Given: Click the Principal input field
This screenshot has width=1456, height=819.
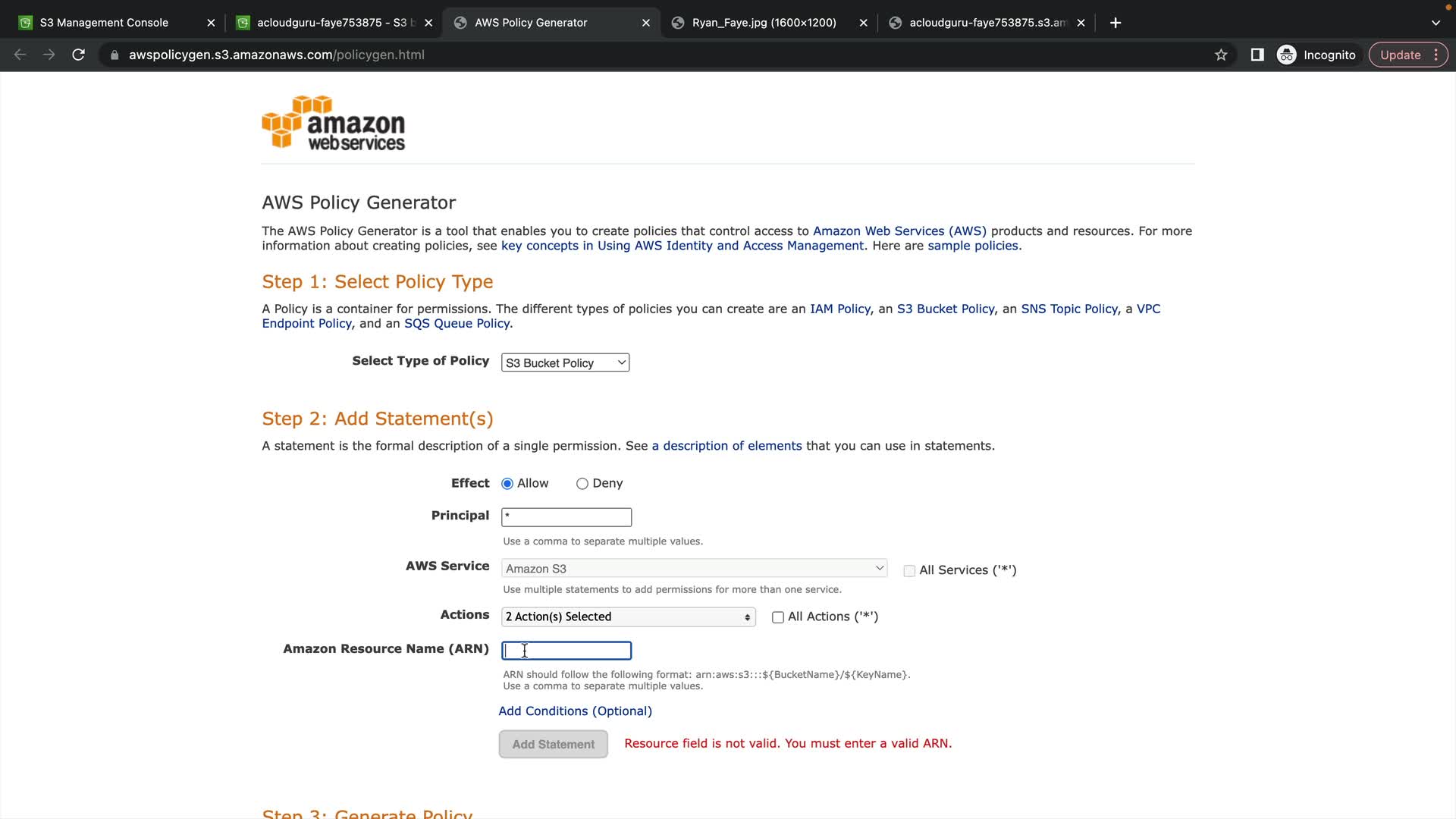Looking at the screenshot, I should tap(566, 517).
